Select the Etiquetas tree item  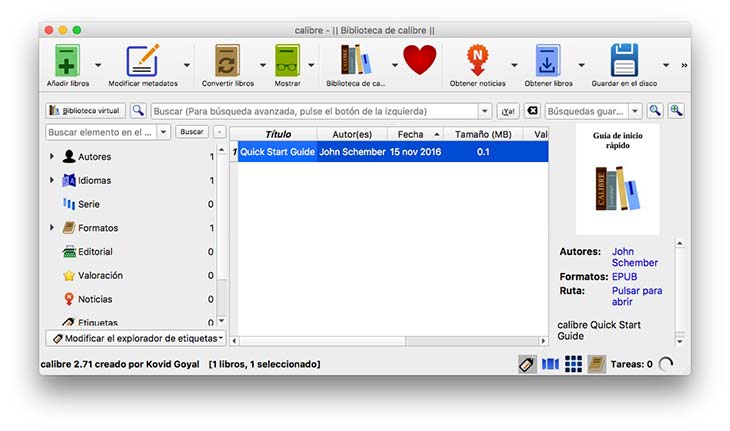97,322
